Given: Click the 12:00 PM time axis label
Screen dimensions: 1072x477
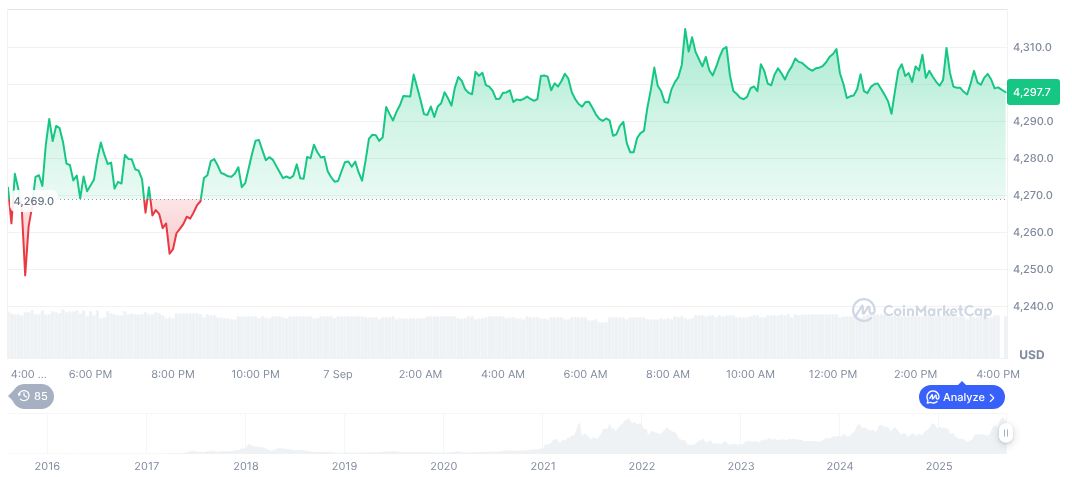Looking at the screenshot, I should (x=832, y=374).
